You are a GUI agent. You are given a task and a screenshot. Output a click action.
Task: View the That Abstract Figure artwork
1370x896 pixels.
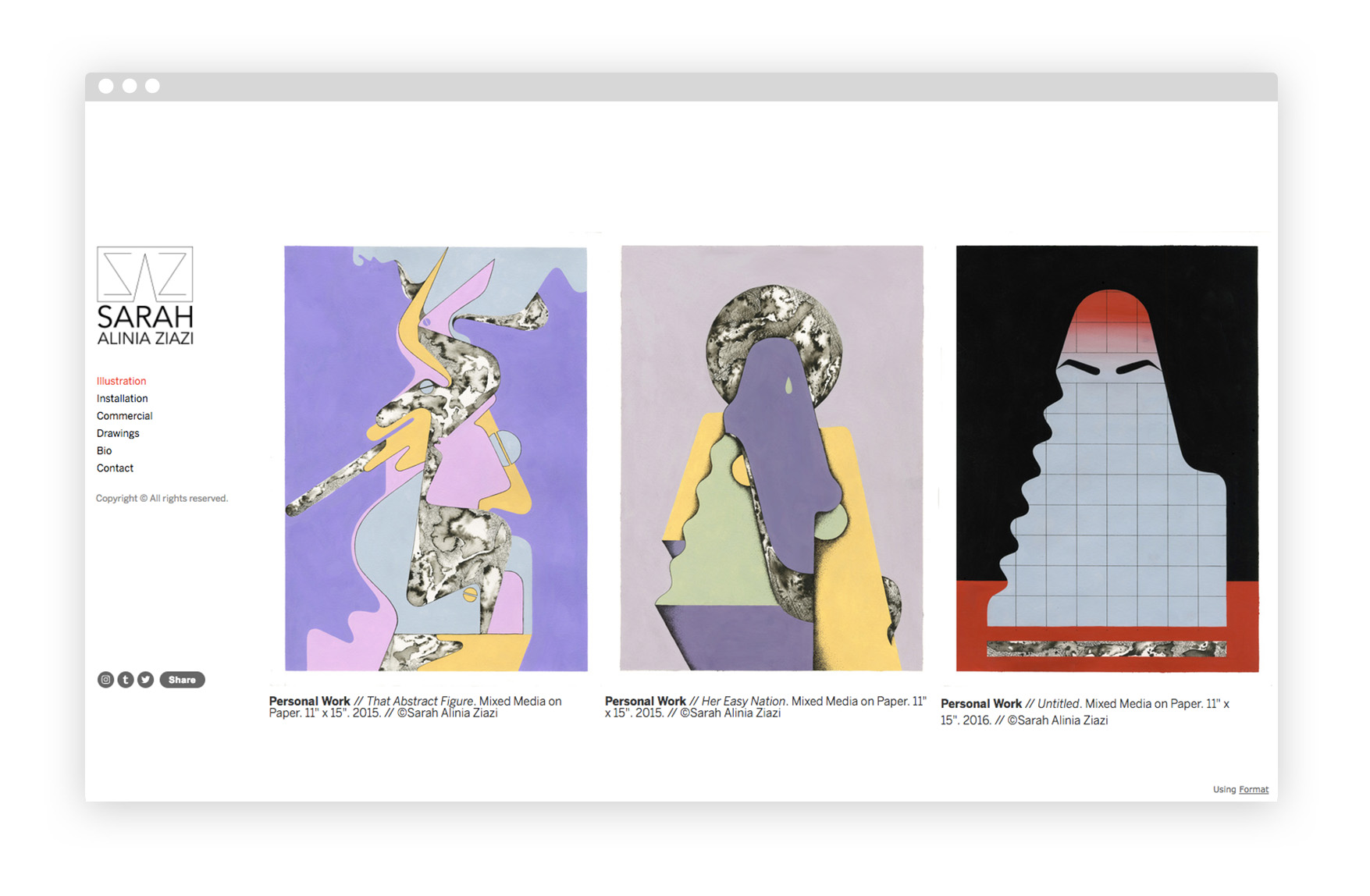436,458
